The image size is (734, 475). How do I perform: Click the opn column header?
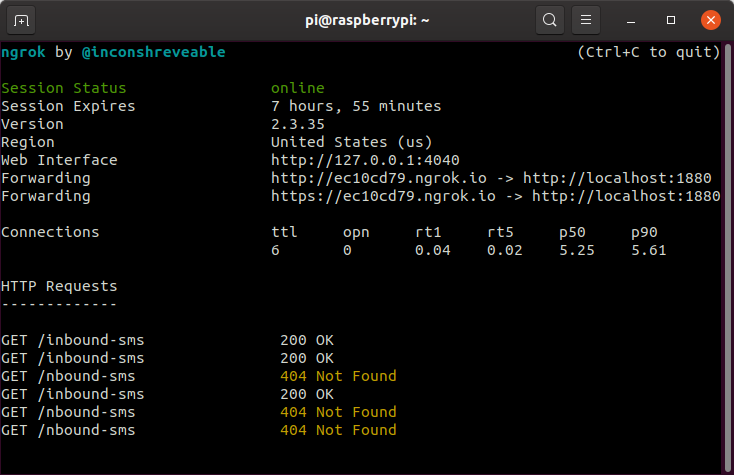point(356,233)
